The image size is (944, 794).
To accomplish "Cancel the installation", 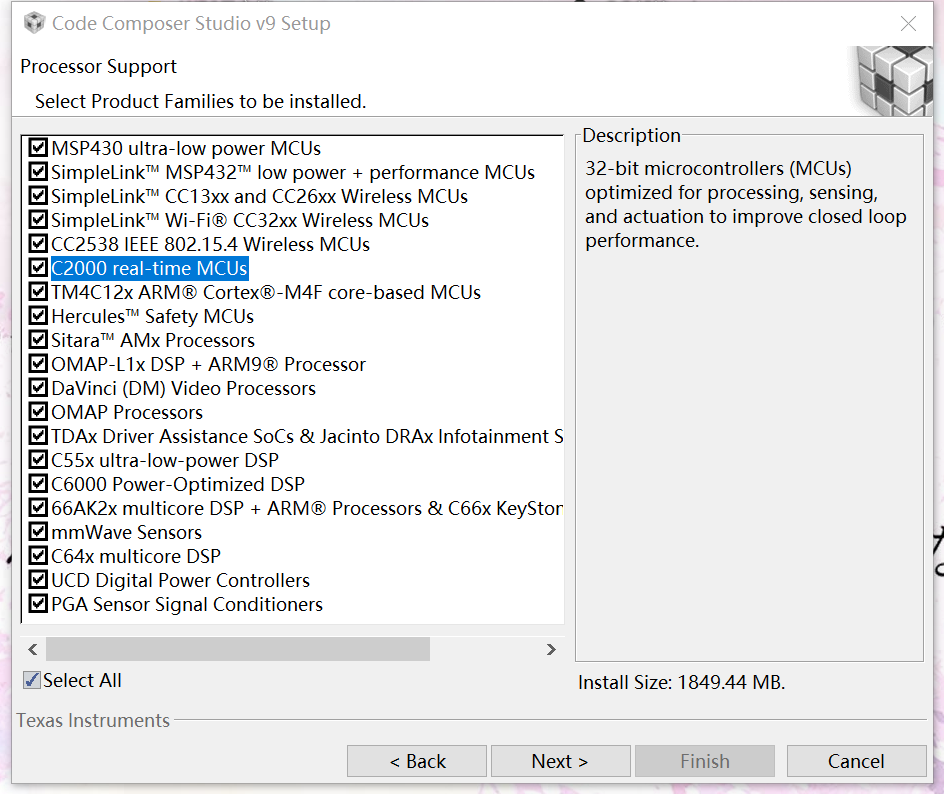I will click(856, 761).
